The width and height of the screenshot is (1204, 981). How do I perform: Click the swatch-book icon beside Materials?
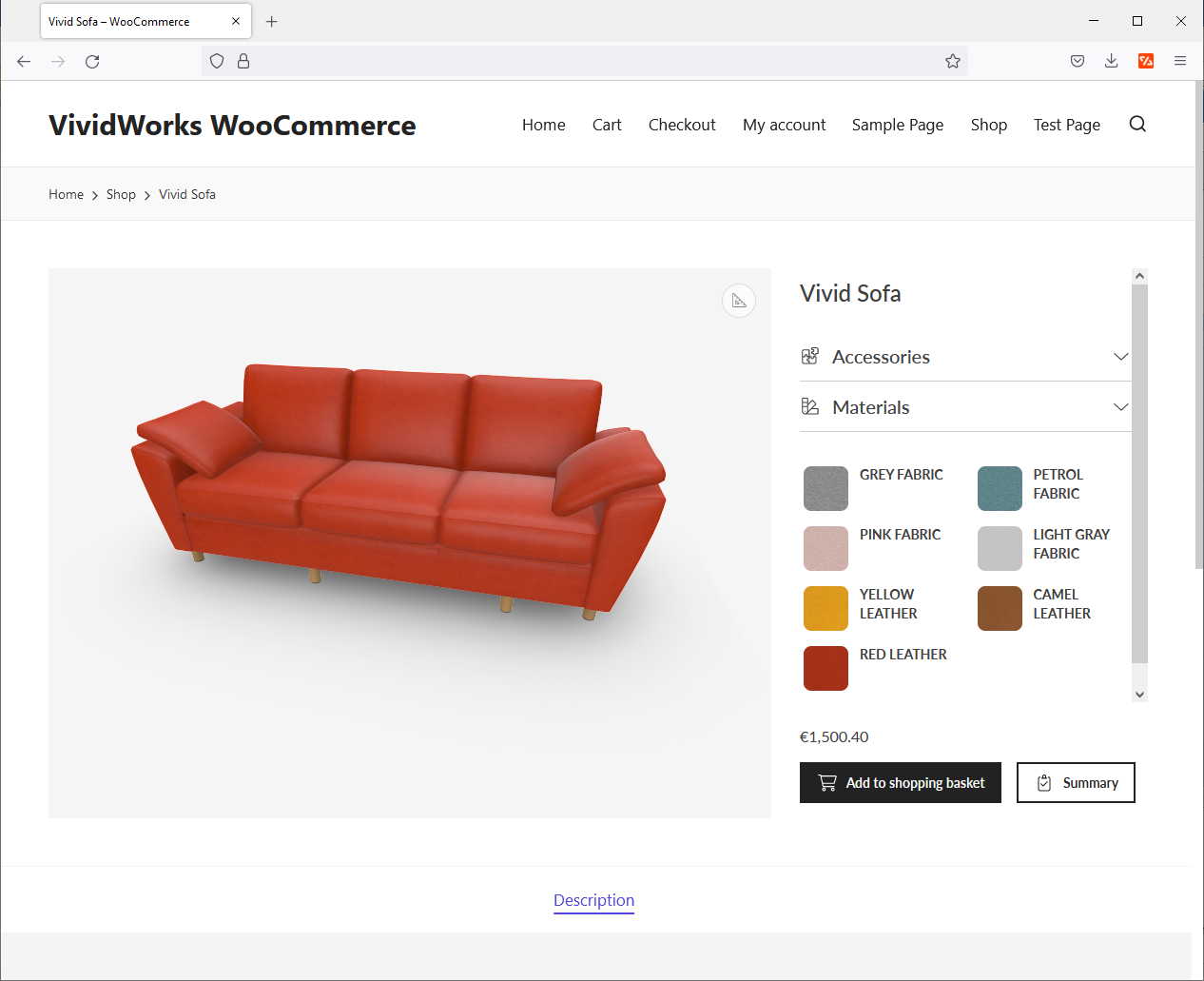coord(809,406)
